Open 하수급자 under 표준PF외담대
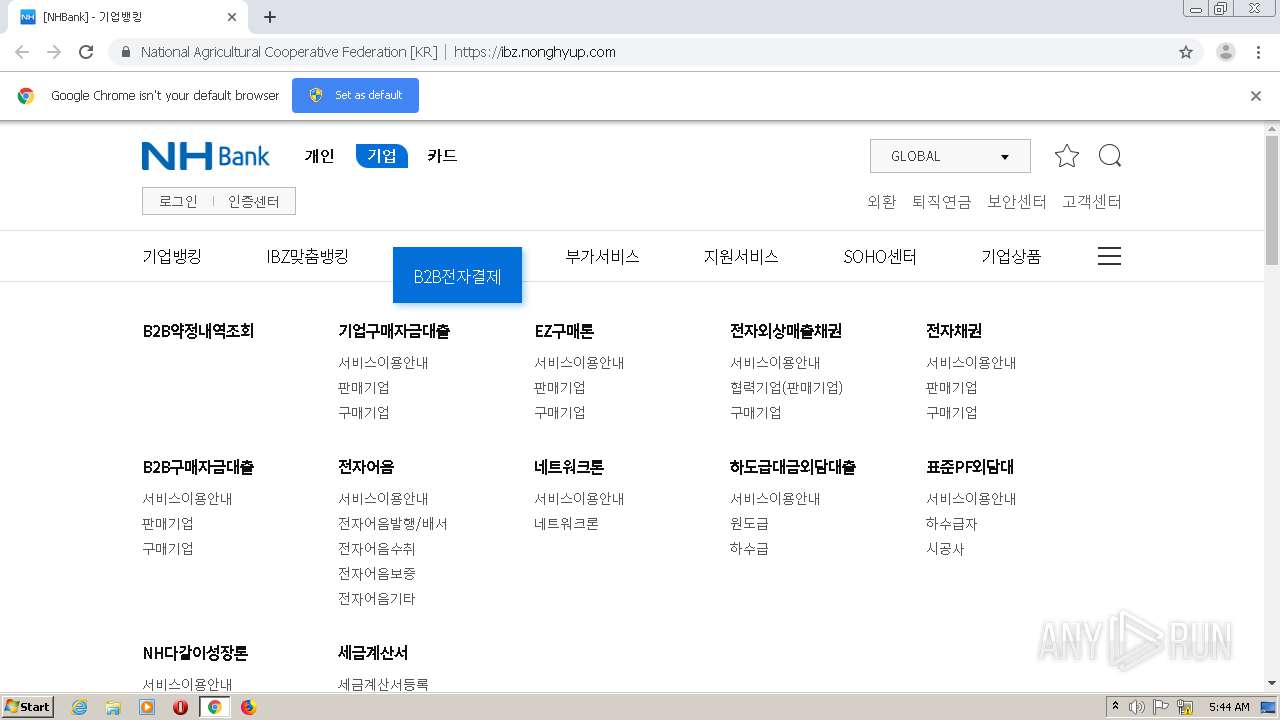Image resolution: width=1280 pixels, height=720 pixels. (952, 524)
